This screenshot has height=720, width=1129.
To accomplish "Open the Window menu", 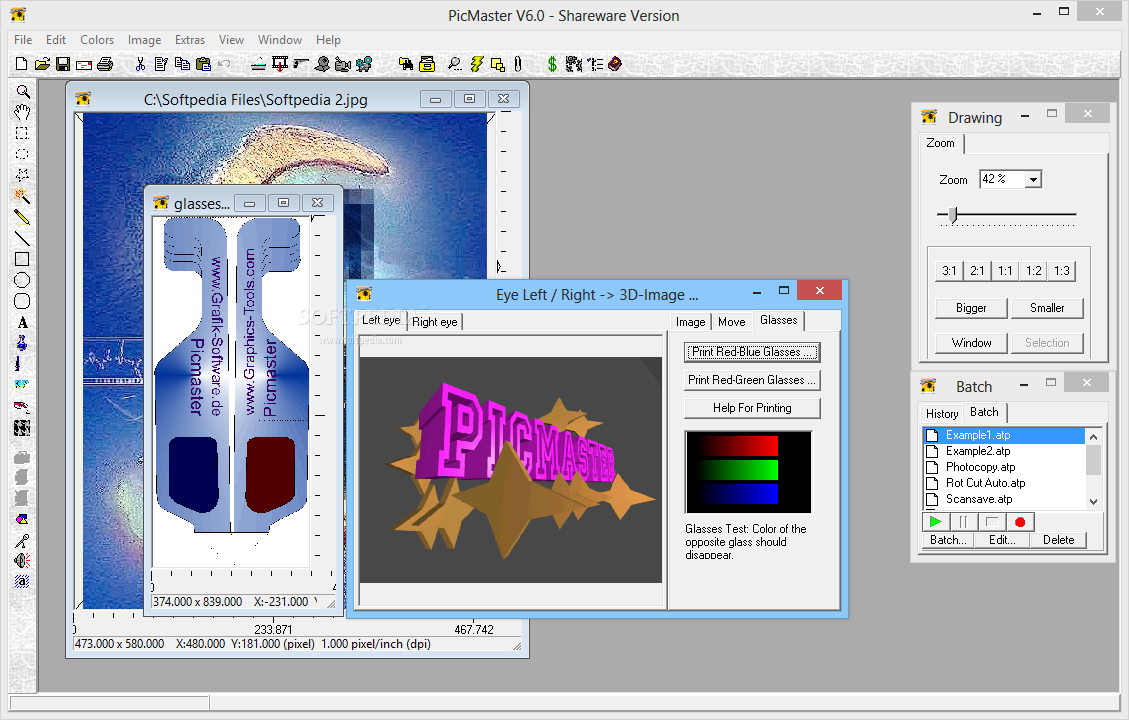I will (x=280, y=40).
